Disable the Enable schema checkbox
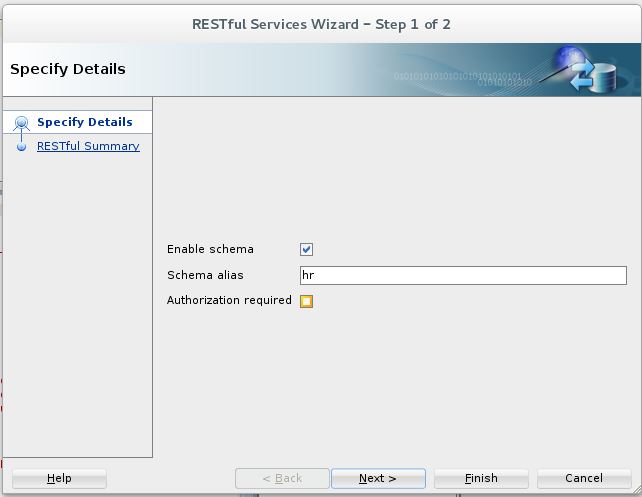642x497 pixels. [307, 250]
